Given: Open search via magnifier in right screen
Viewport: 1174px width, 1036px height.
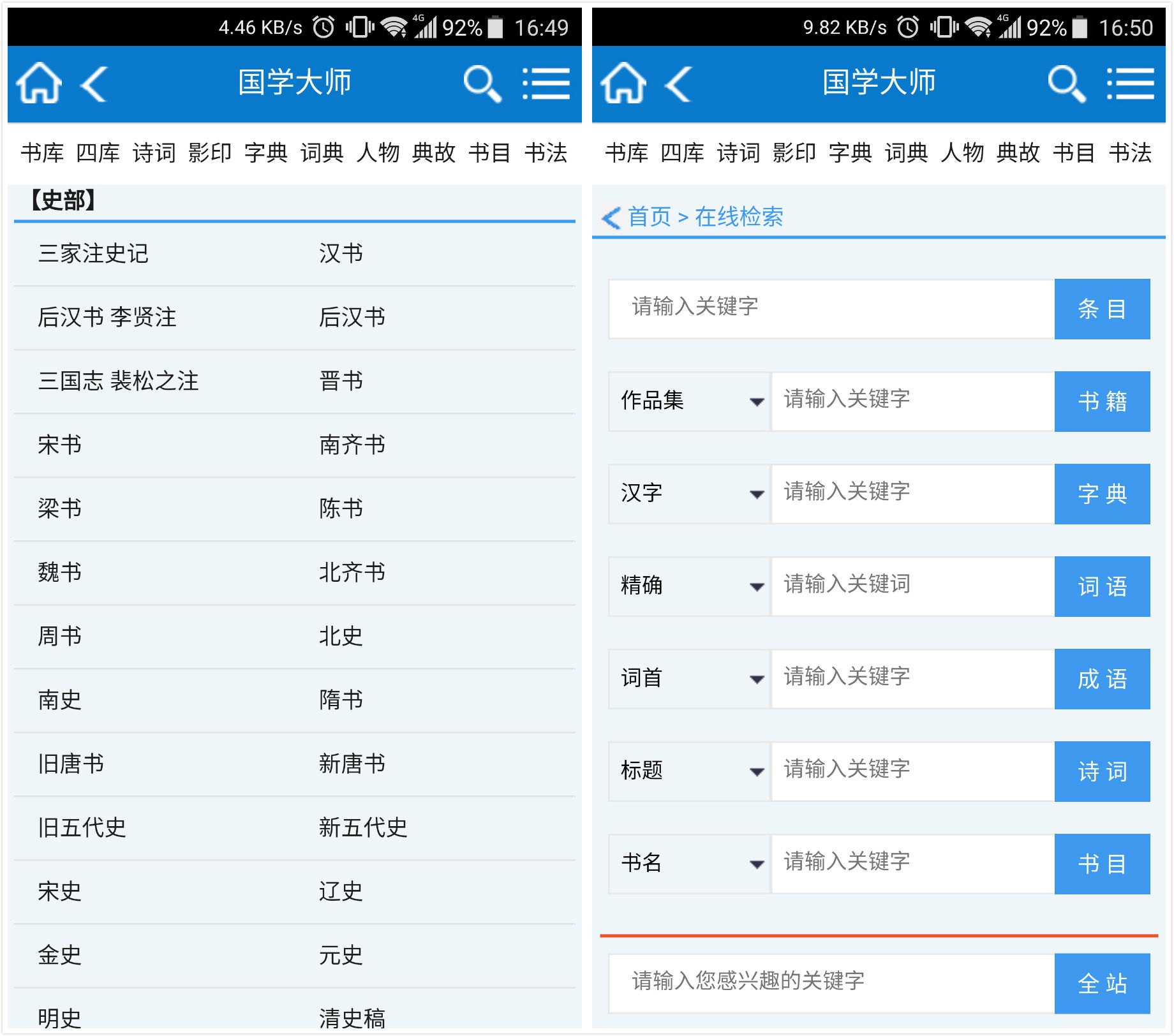Looking at the screenshot, I should tap(1066, 84).
